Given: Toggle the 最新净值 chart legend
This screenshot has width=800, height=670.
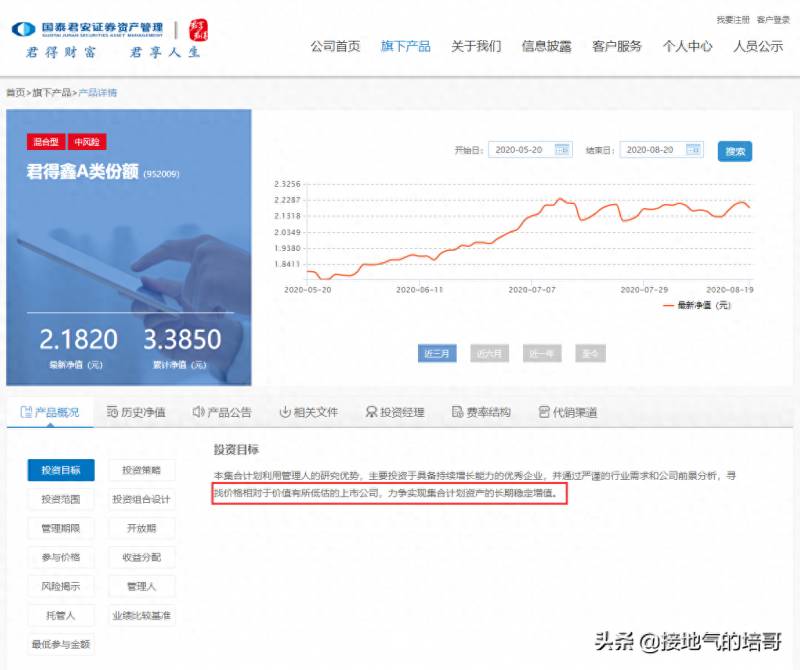Looking at the screenshot, I should 696,305.
